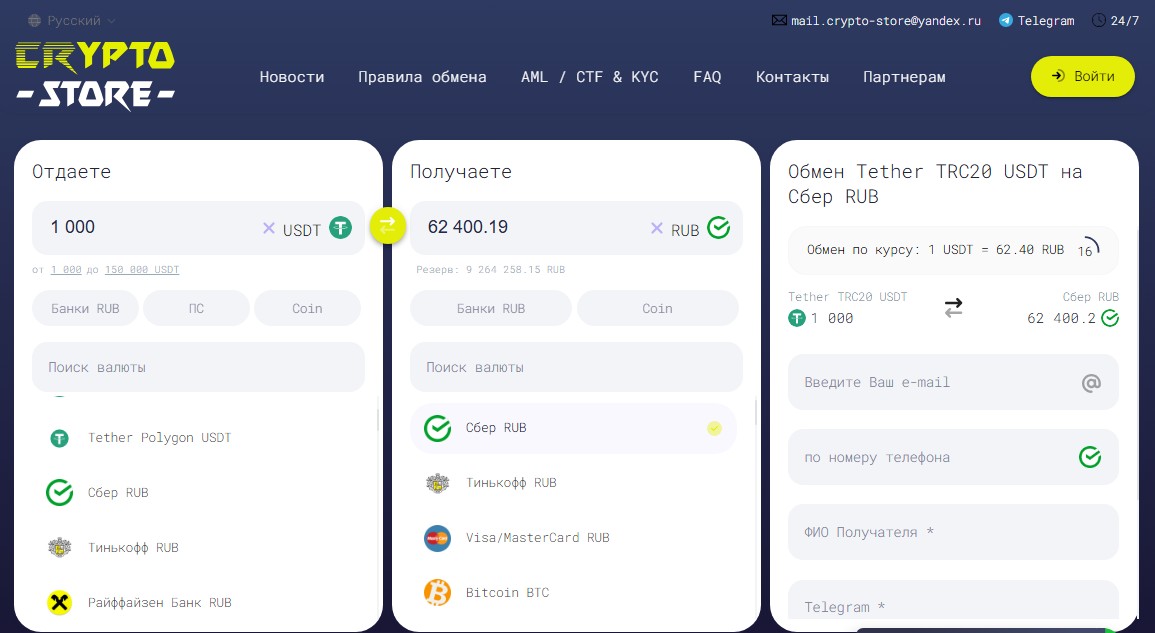Click the swap arrows in exchange summary
The width and height of the screenshot is (1155, 633).
tap(953, 307)
